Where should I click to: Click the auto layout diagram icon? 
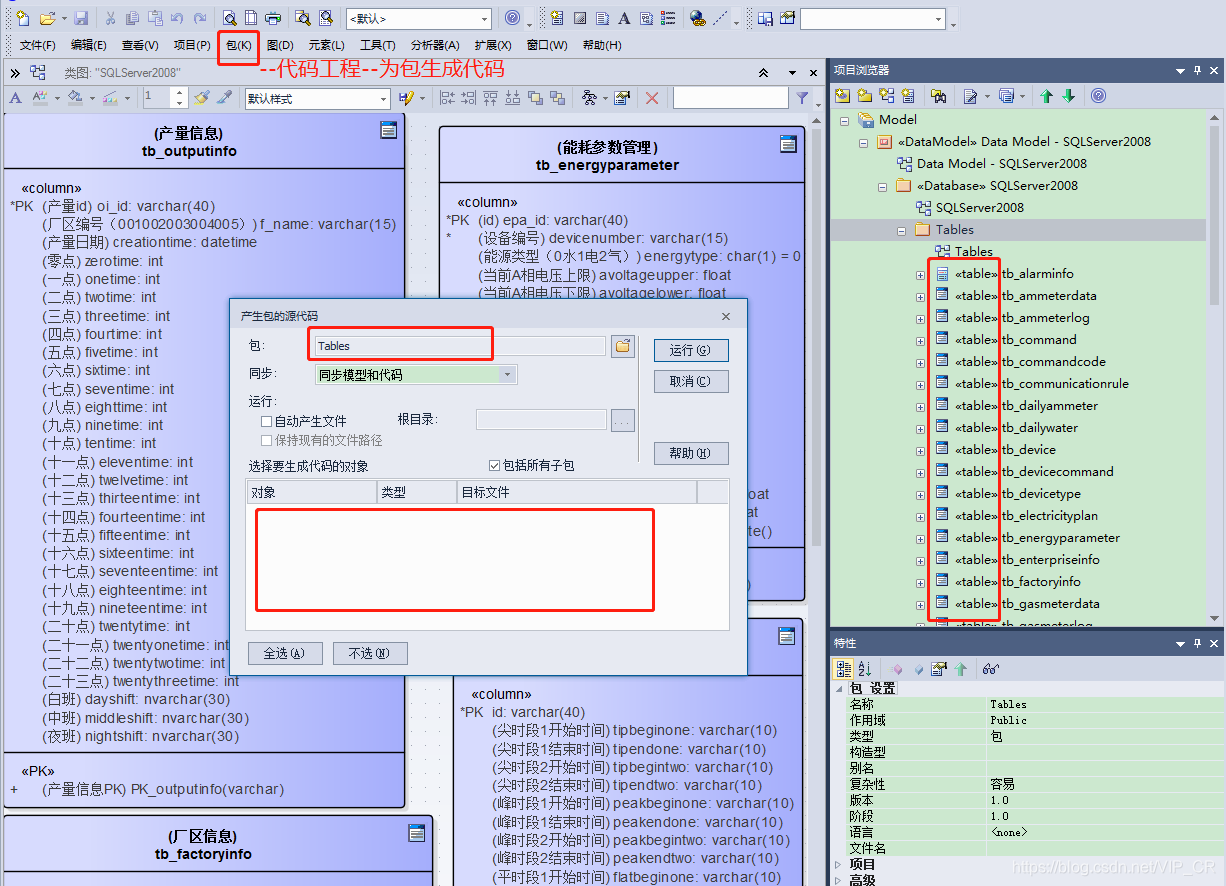click(589, 98)
